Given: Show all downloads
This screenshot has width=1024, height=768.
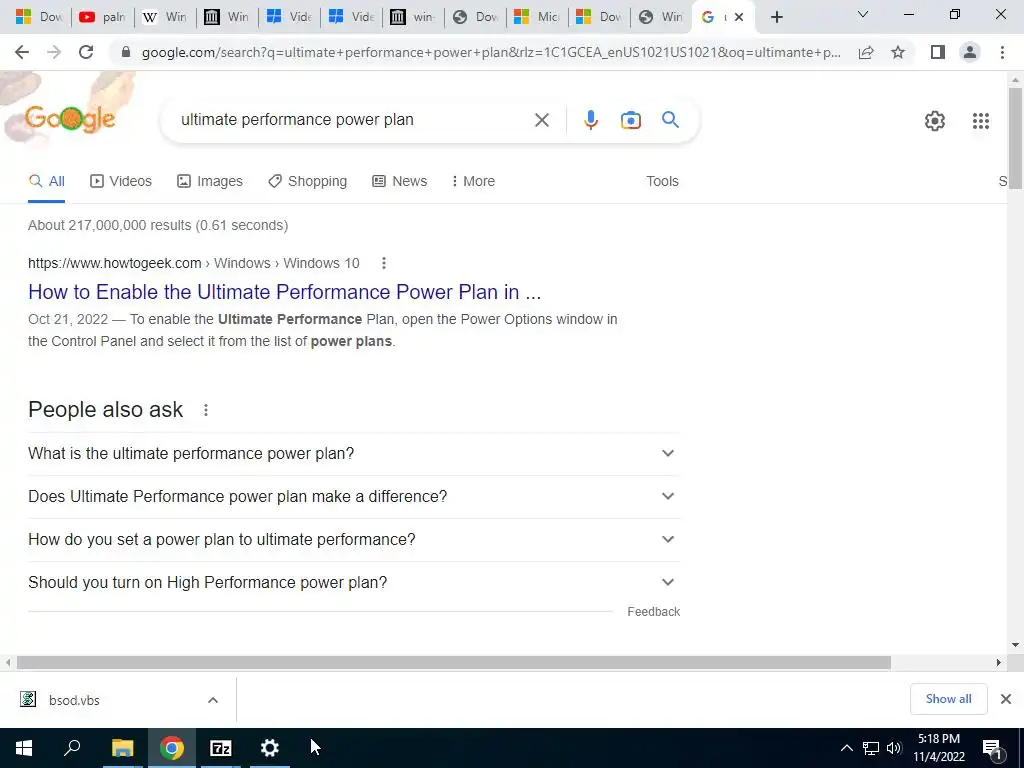Looking at the screenshot, I should click(948, 699).
